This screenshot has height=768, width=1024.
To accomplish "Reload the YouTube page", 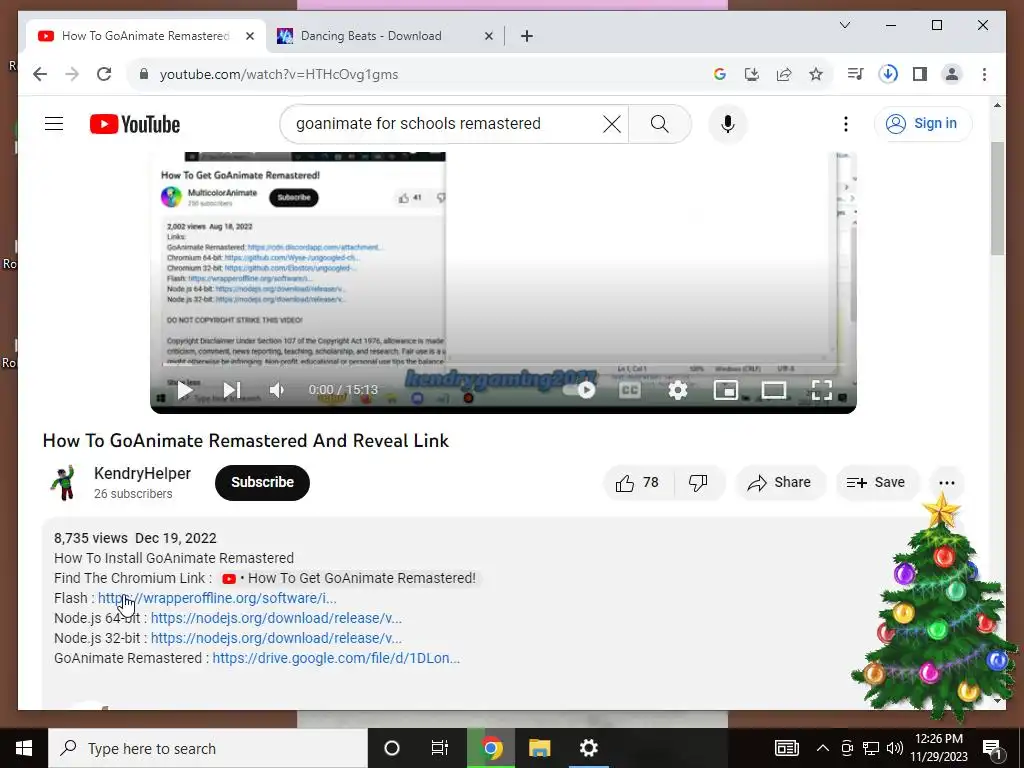I will coord(104,74).
